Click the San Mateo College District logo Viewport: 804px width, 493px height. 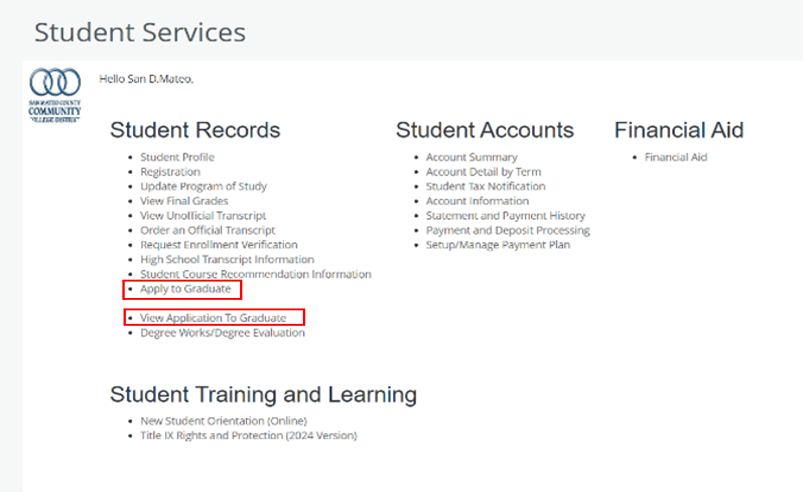[x=56, y=96]
